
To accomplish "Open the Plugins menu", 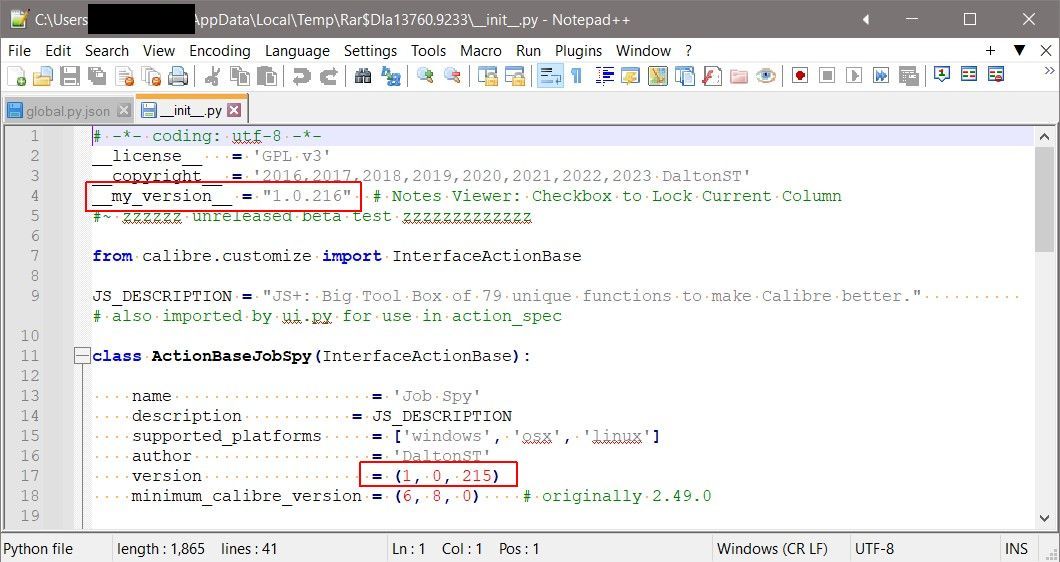I will click(x=579, y=51).
